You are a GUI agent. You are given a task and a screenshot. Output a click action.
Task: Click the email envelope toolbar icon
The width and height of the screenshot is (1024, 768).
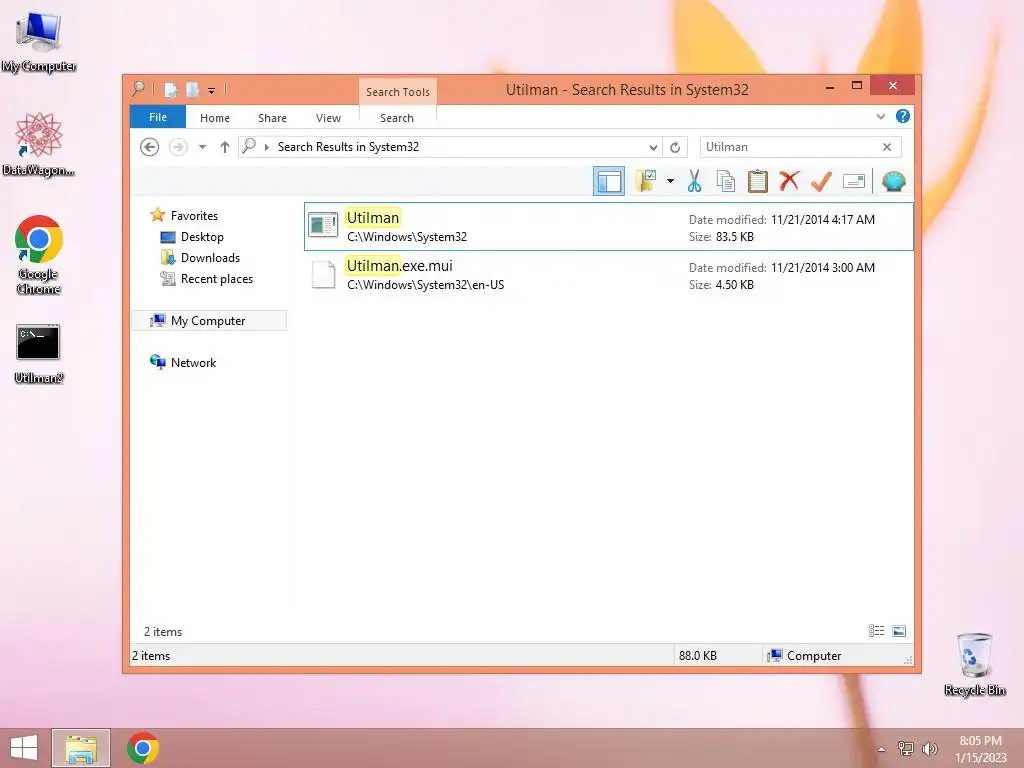[854, 181]
